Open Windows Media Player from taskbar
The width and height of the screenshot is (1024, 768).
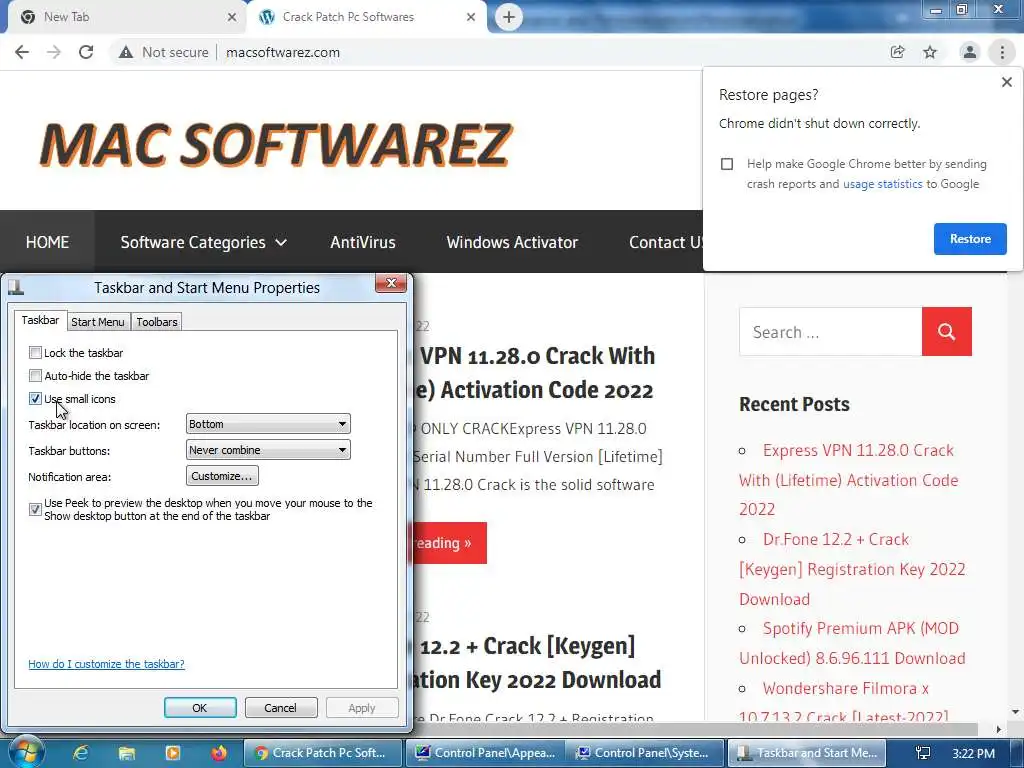172,753
